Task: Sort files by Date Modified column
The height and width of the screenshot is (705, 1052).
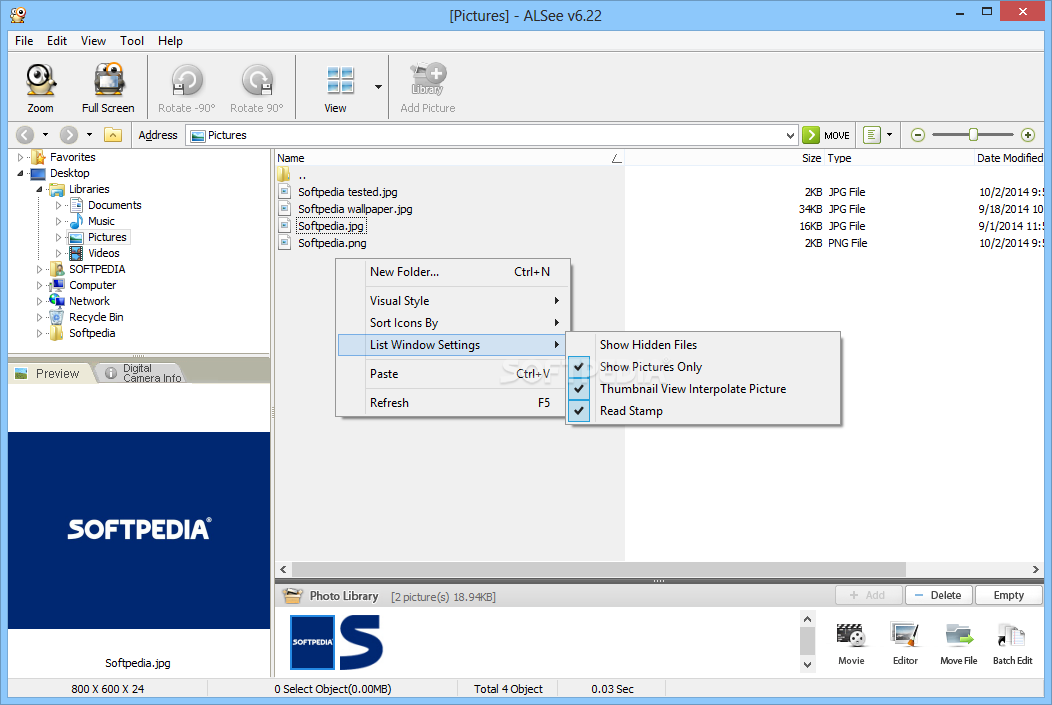Action: coord(1008,158)
